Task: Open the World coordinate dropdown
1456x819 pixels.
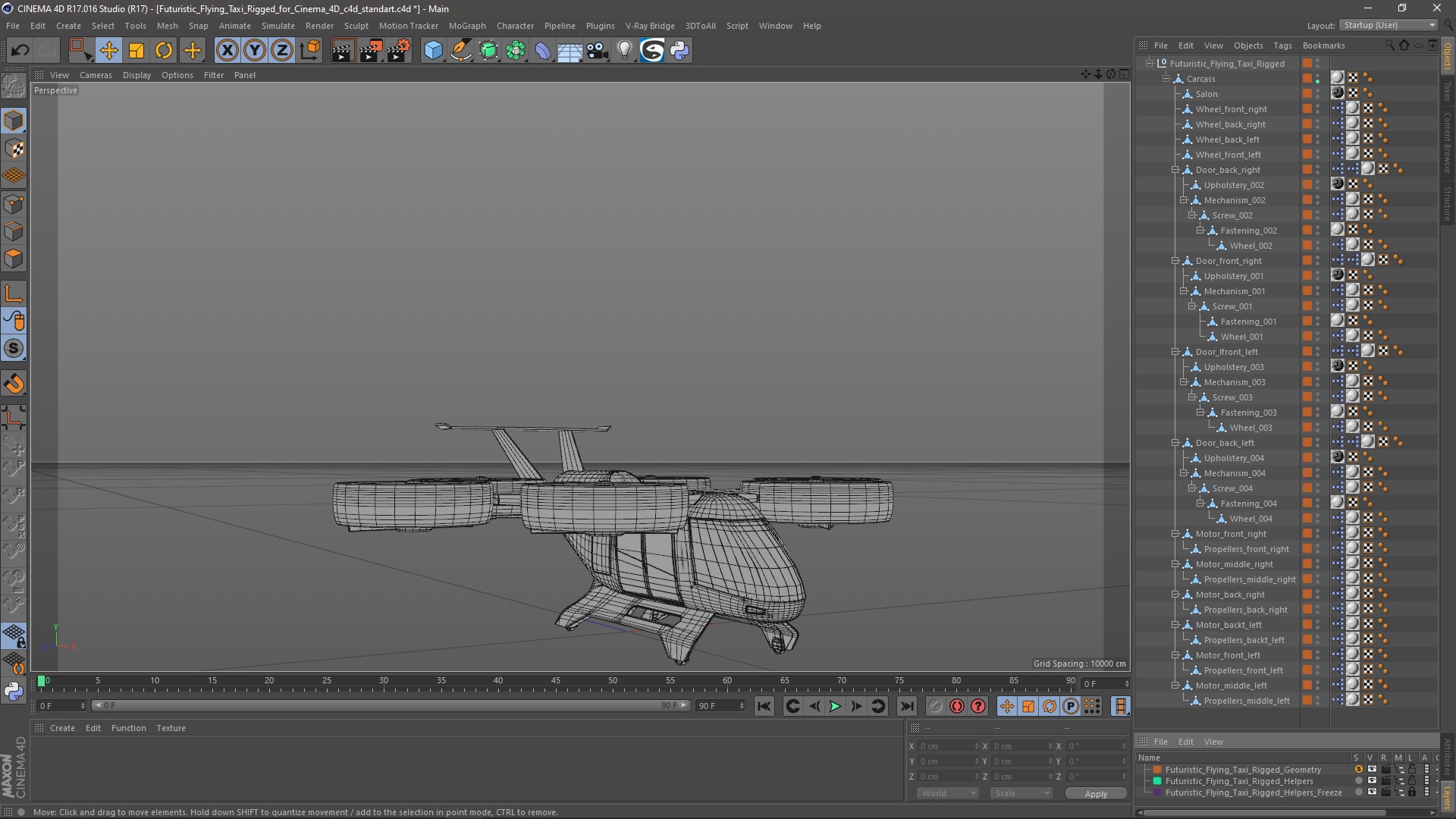Action: [x=949, y=793]
